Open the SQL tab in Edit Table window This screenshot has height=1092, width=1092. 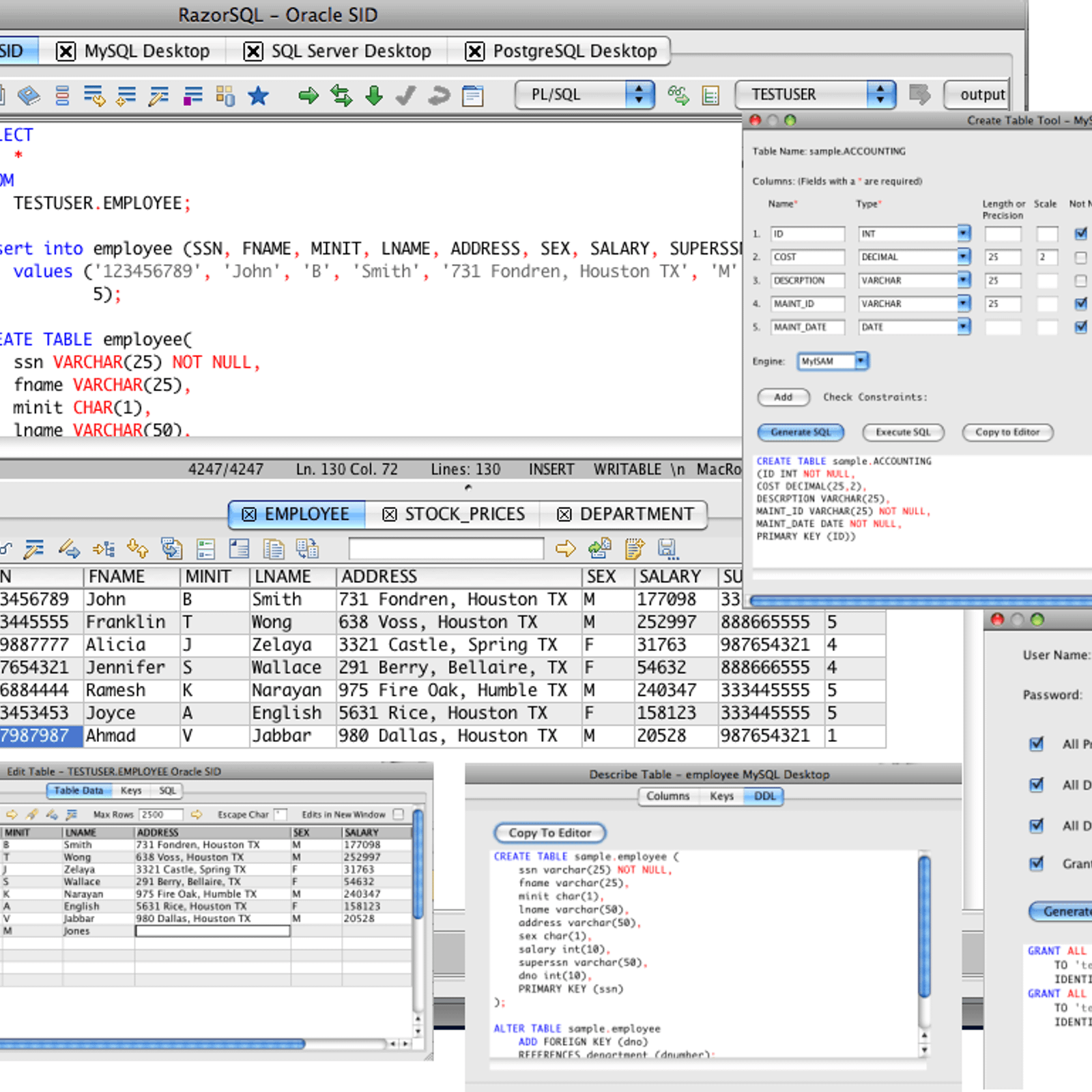click(167, 790)
